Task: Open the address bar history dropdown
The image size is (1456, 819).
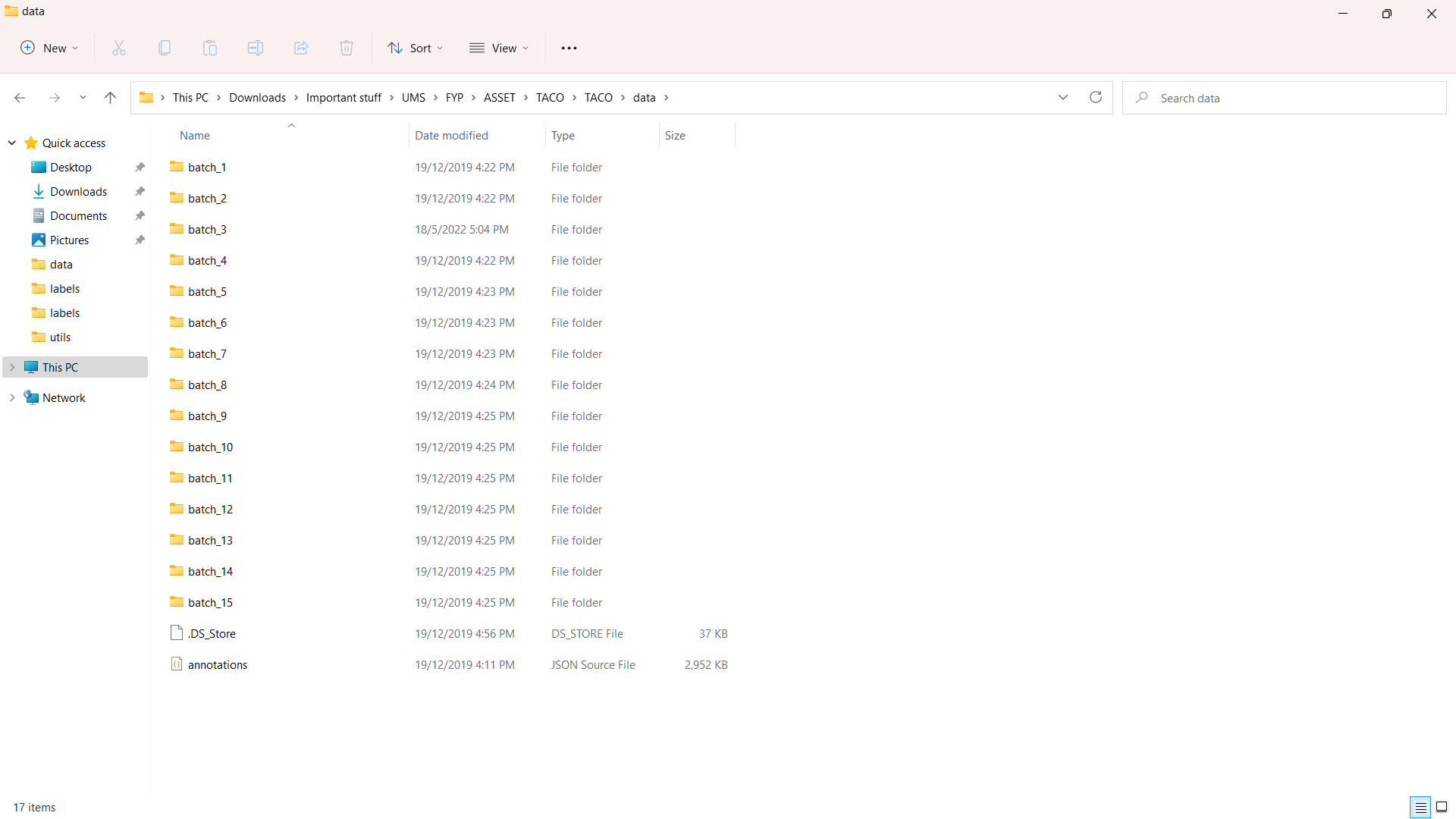Action: click(1063, 97)
